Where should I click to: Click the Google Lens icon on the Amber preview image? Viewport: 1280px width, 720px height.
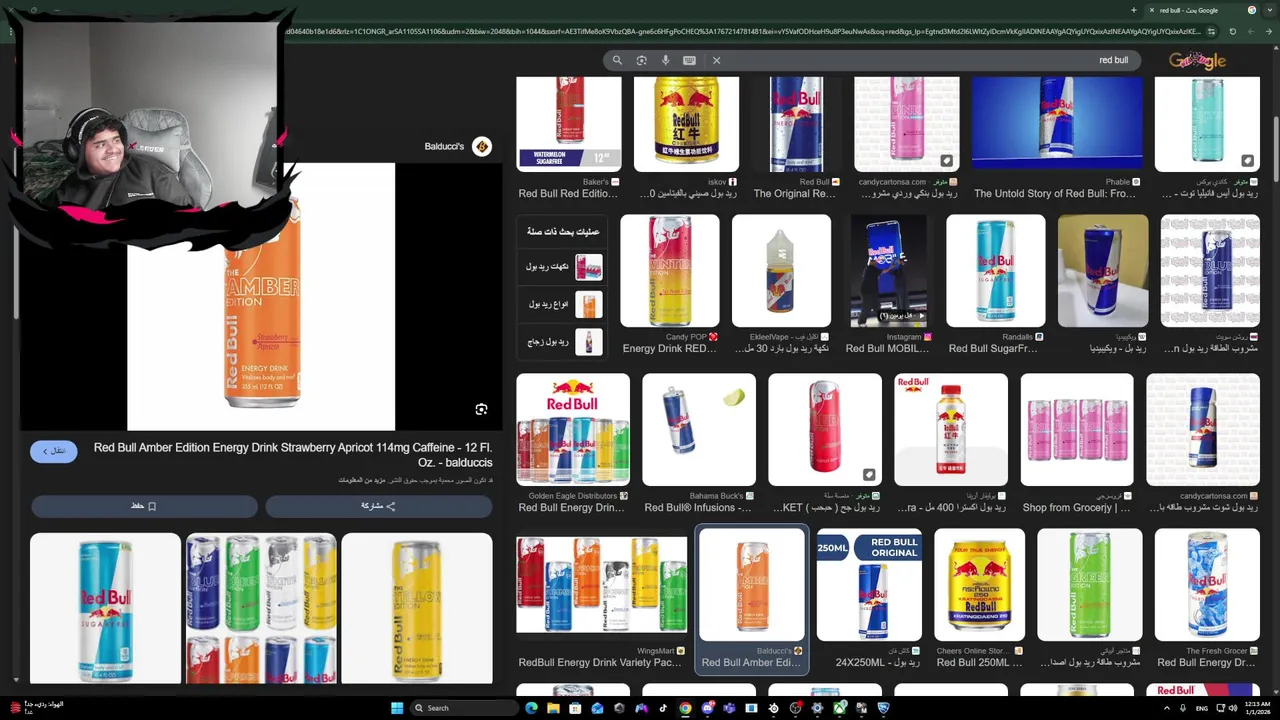pos(481,409)
